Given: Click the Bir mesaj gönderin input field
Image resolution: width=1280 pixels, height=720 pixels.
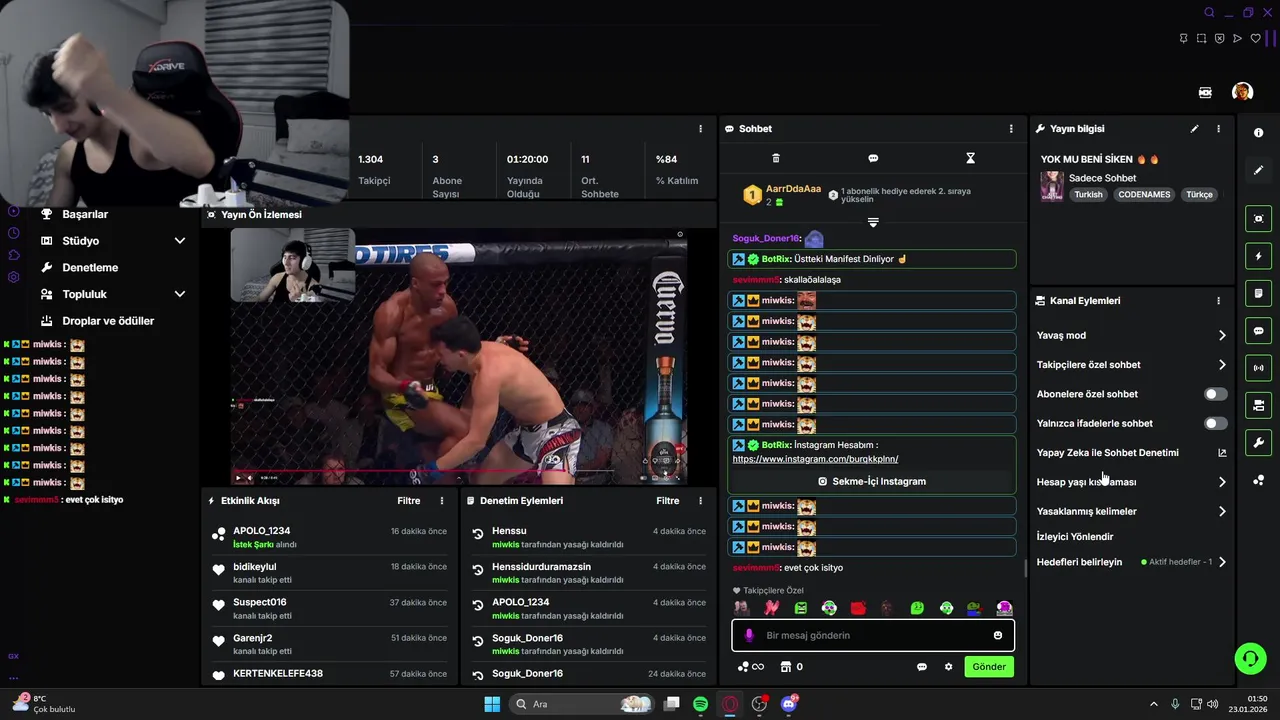Looking at the screenshot, I should [x=875, y=636].
